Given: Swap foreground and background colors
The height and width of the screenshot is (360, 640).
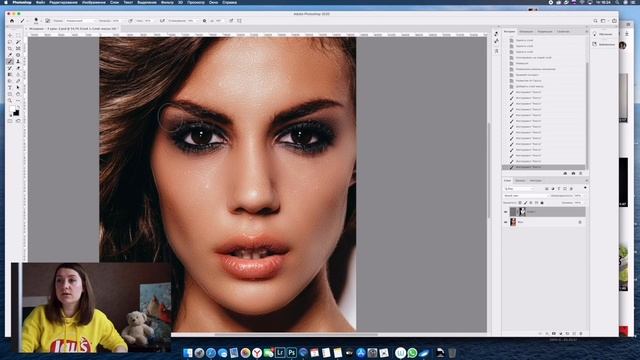Looking at the screenshot, I should (x=18, y=107).
